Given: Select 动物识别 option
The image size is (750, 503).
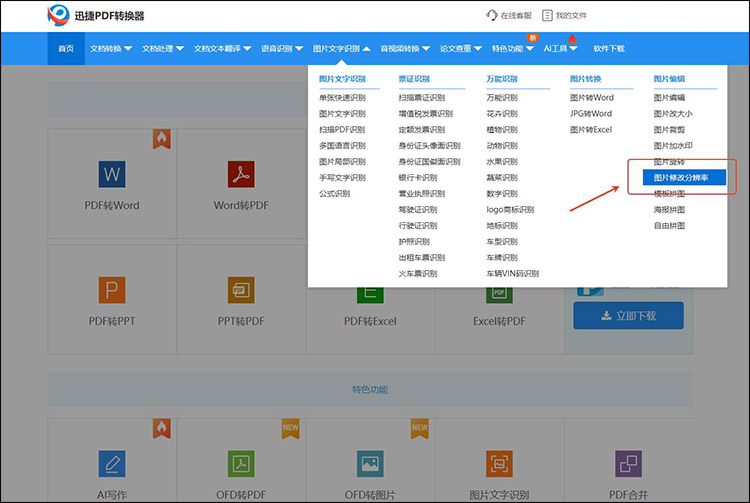Looking at the screenshot, I should point(502,145).
